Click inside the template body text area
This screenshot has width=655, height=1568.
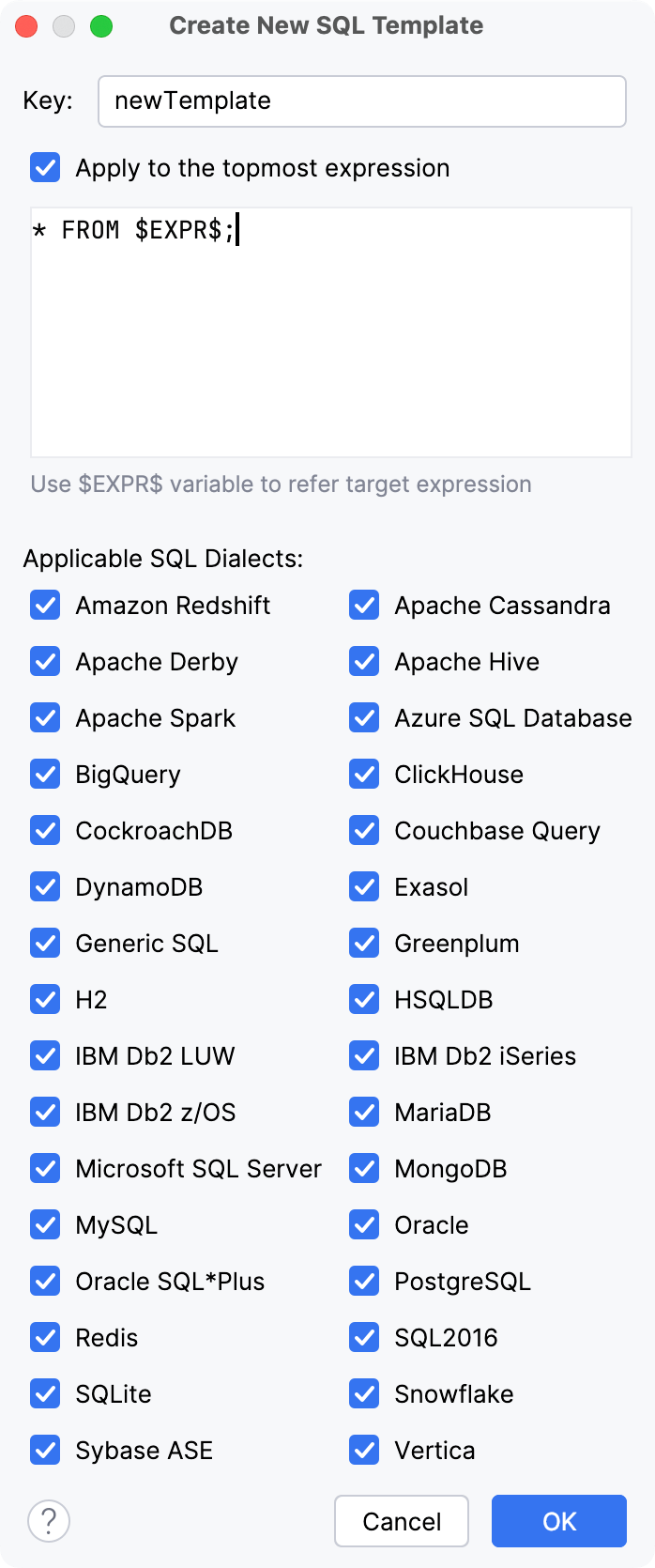[x=328, y=329]
